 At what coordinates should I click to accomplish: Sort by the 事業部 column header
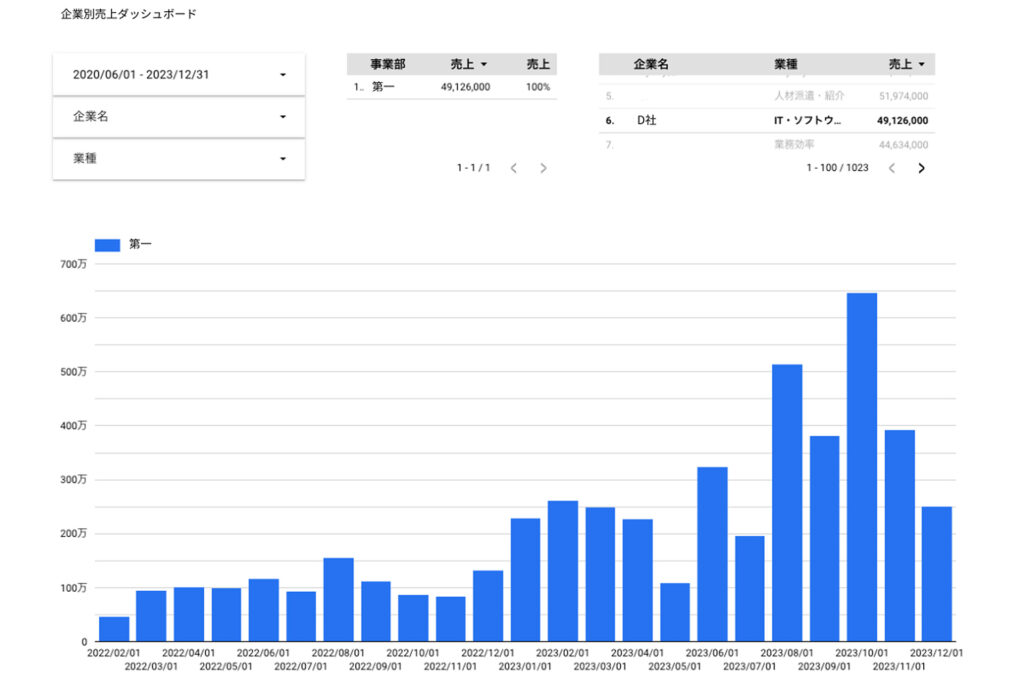point(388,64)
